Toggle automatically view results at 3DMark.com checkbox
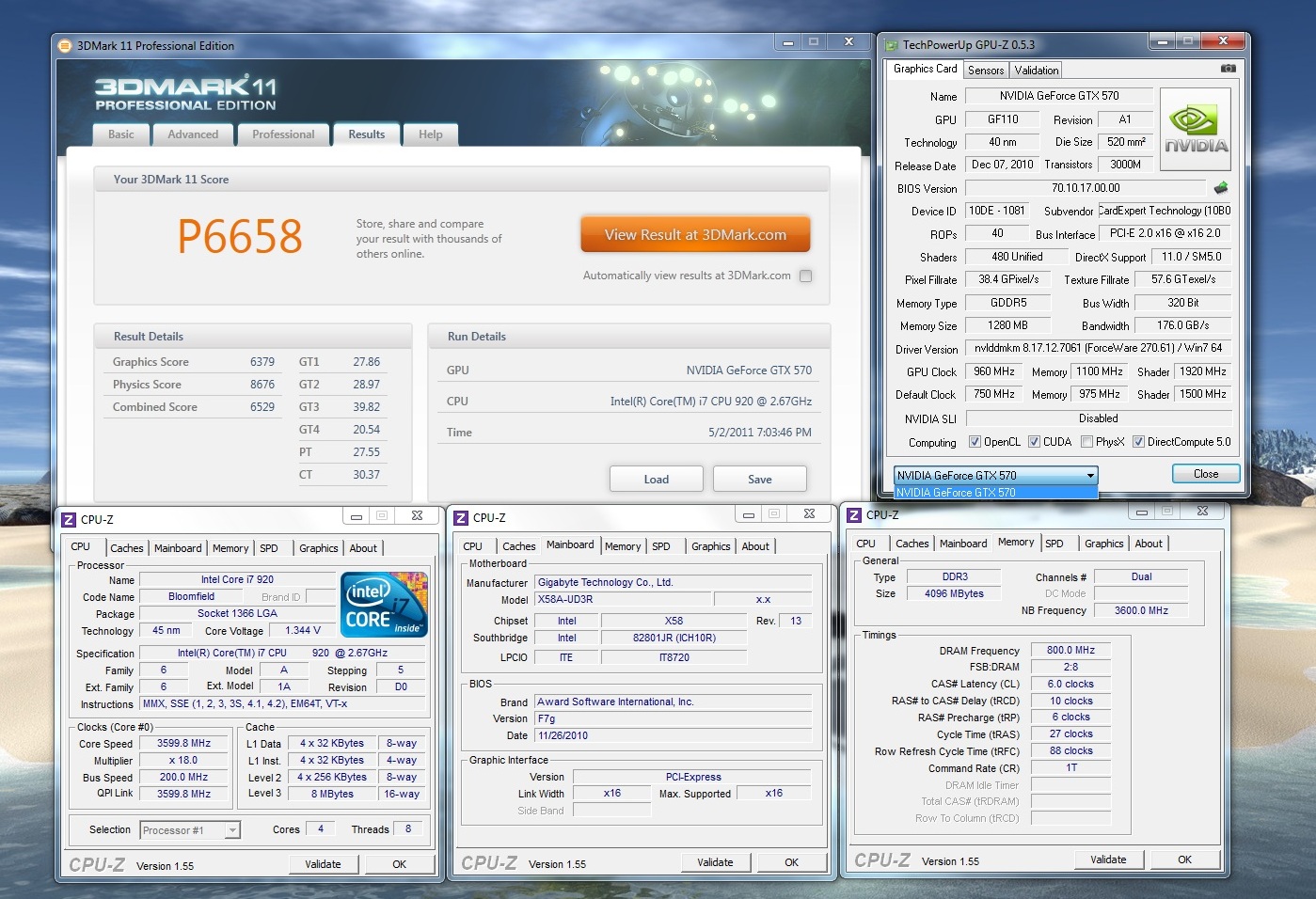The image size is (1316, 899). [x=805, y=276]
